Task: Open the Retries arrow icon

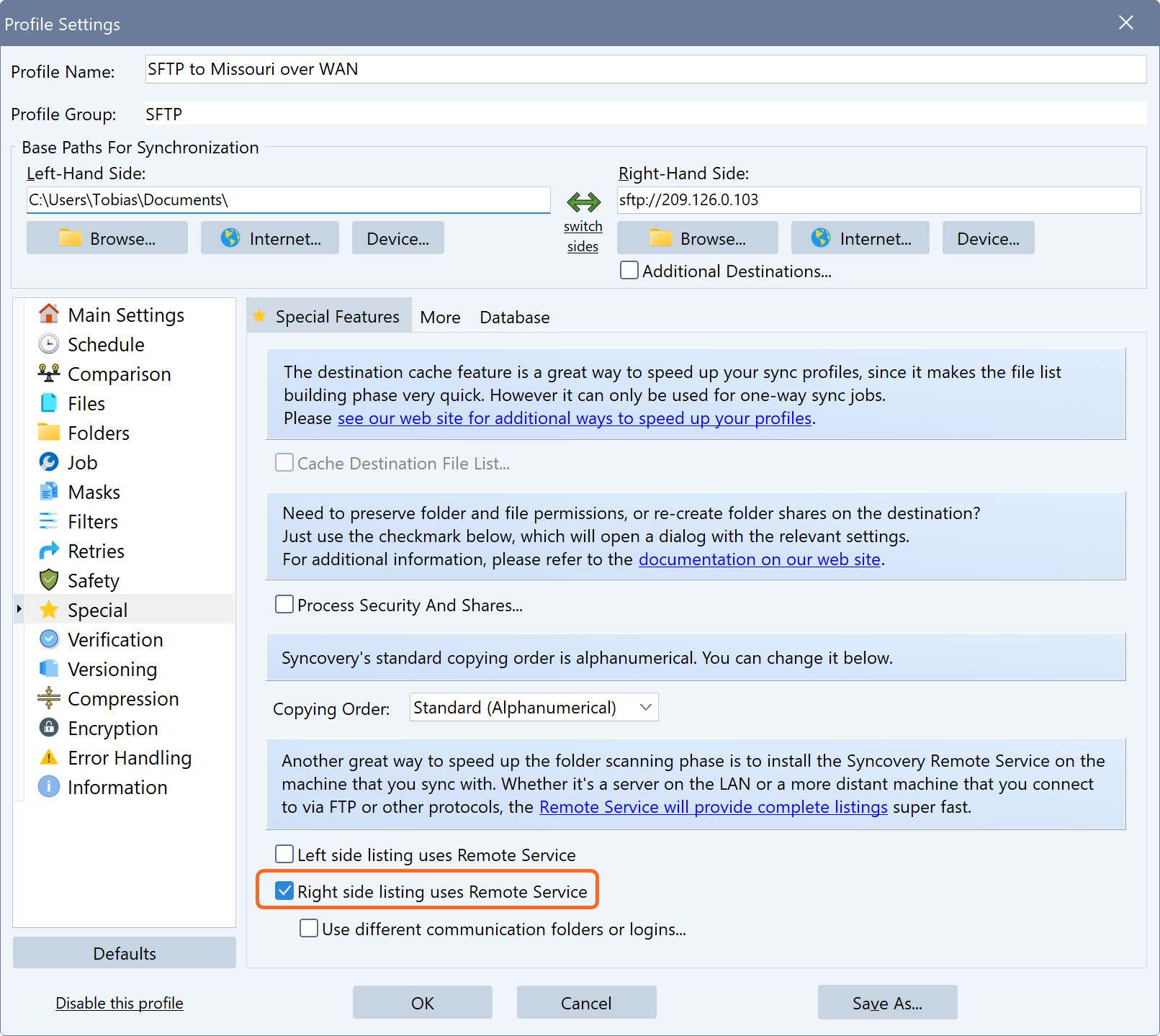Action: point(48,551)
